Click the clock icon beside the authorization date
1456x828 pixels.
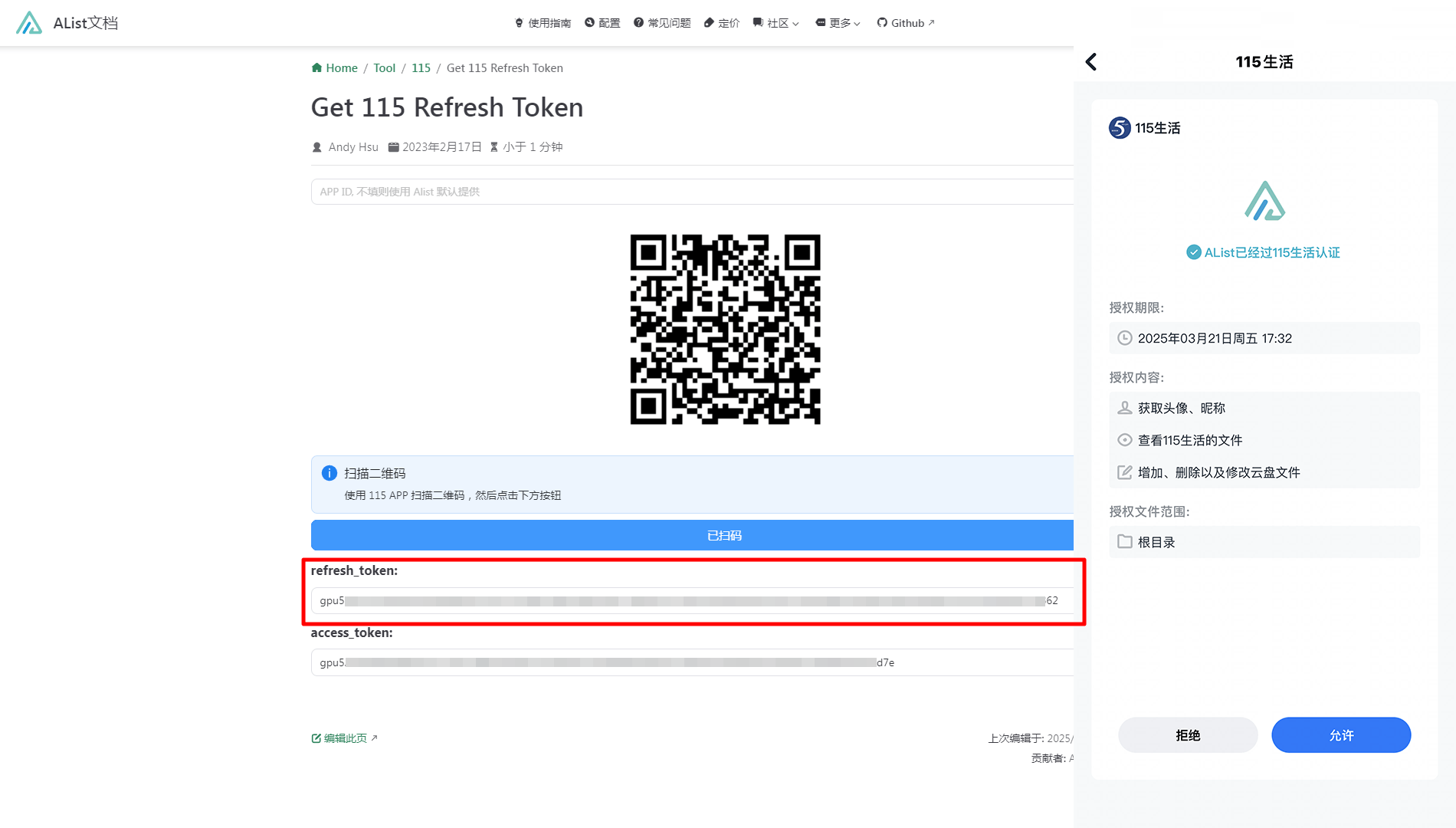1124,338
